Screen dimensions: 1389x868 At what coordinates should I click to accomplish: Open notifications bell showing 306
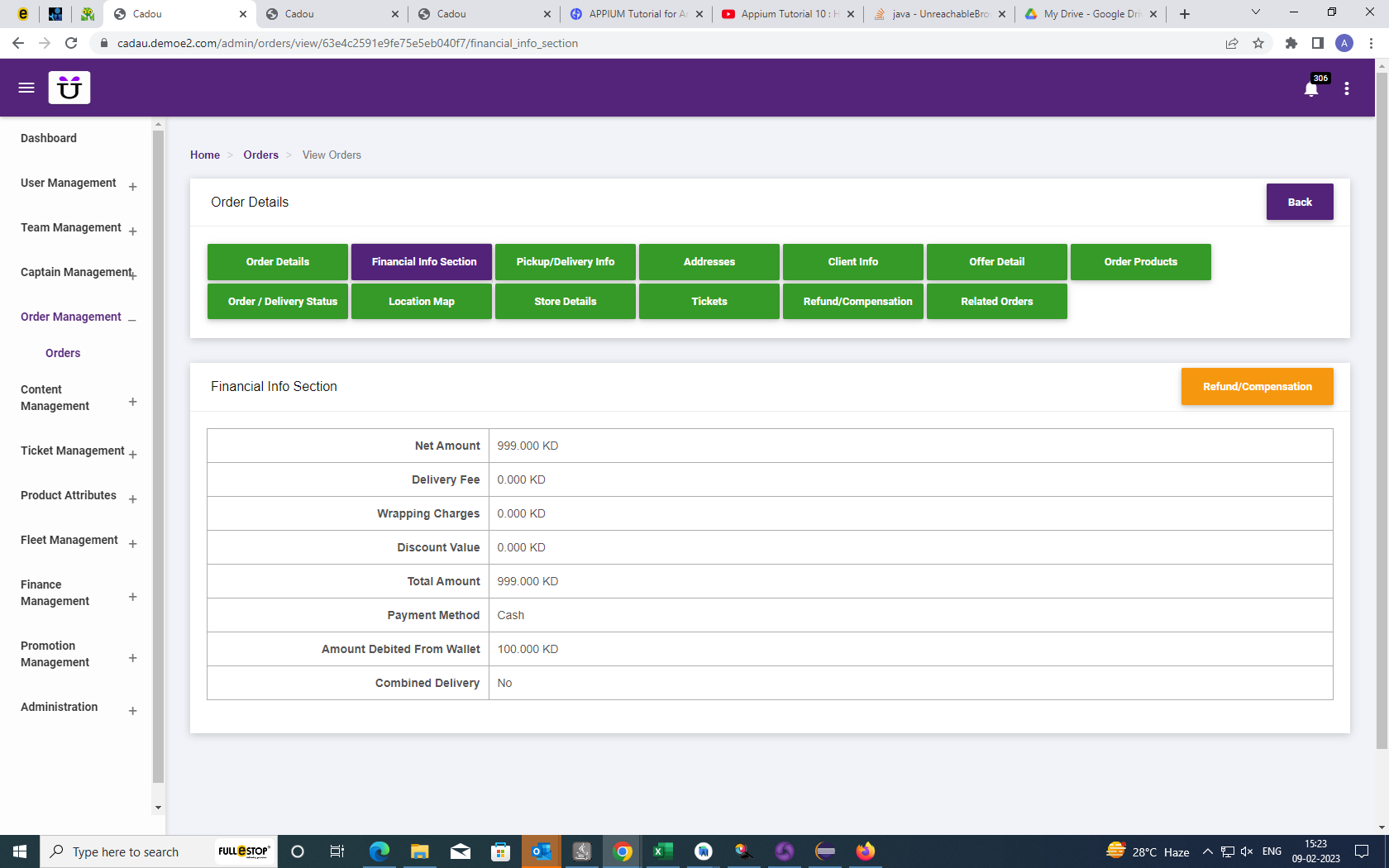pos(1311,88)
